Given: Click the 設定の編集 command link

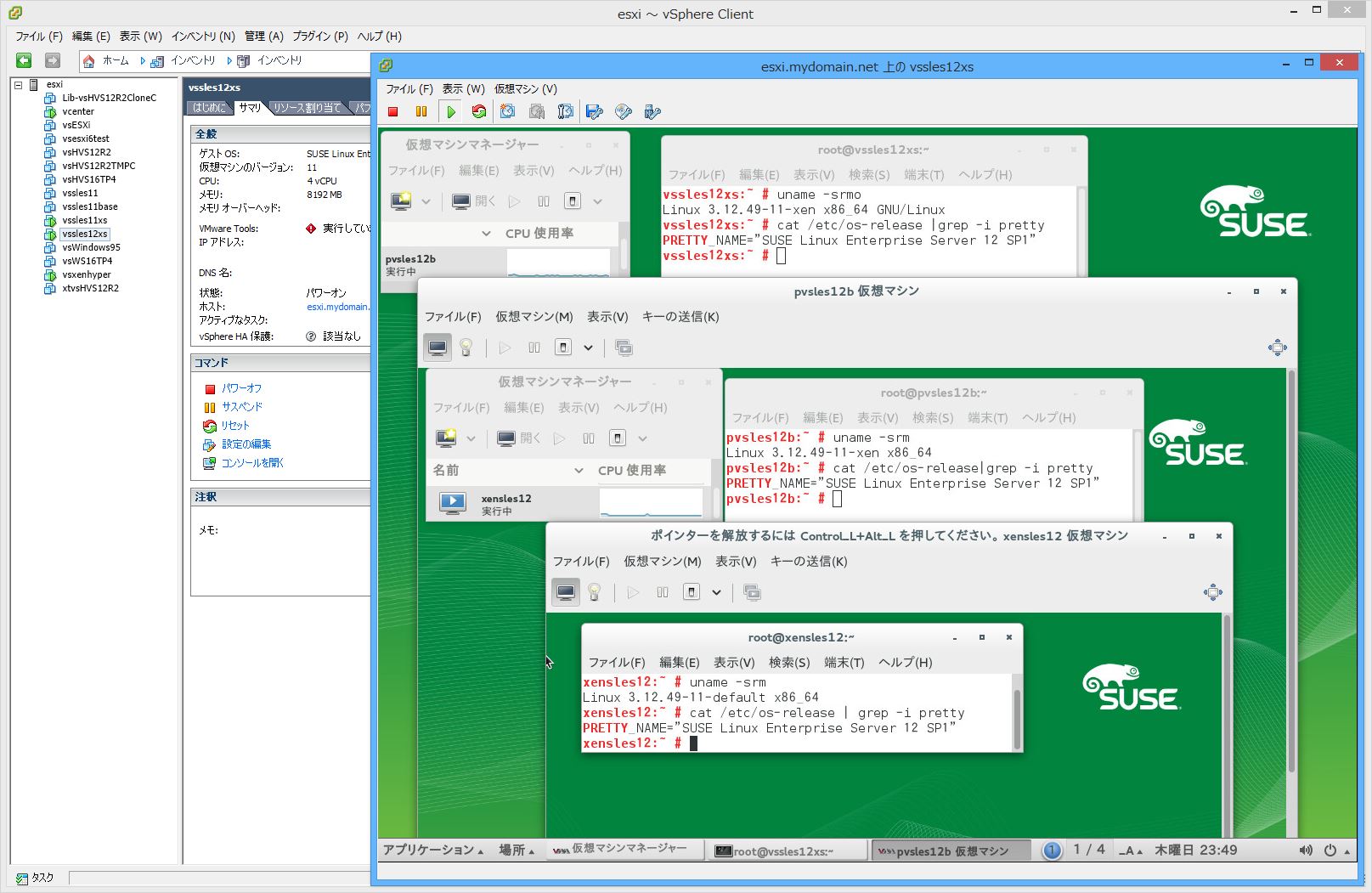Looking at the screenshot, I should coord(246,444).
